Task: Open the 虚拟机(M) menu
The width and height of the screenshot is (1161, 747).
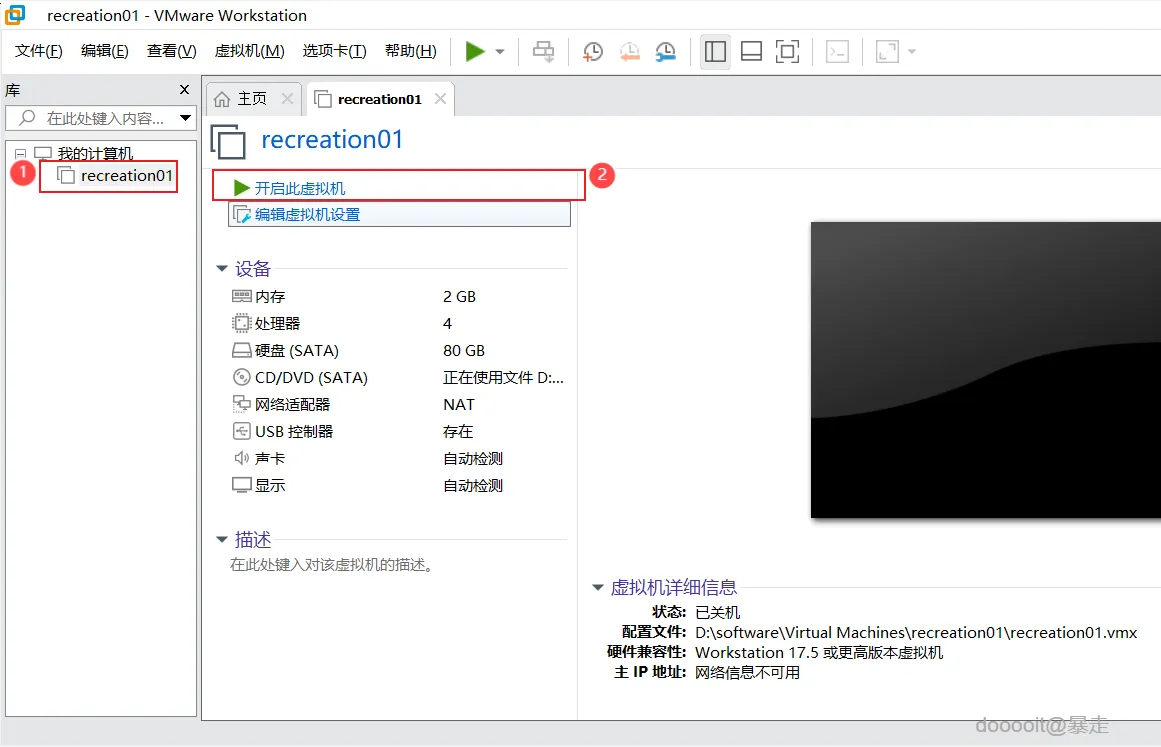Action: [249, 51]
